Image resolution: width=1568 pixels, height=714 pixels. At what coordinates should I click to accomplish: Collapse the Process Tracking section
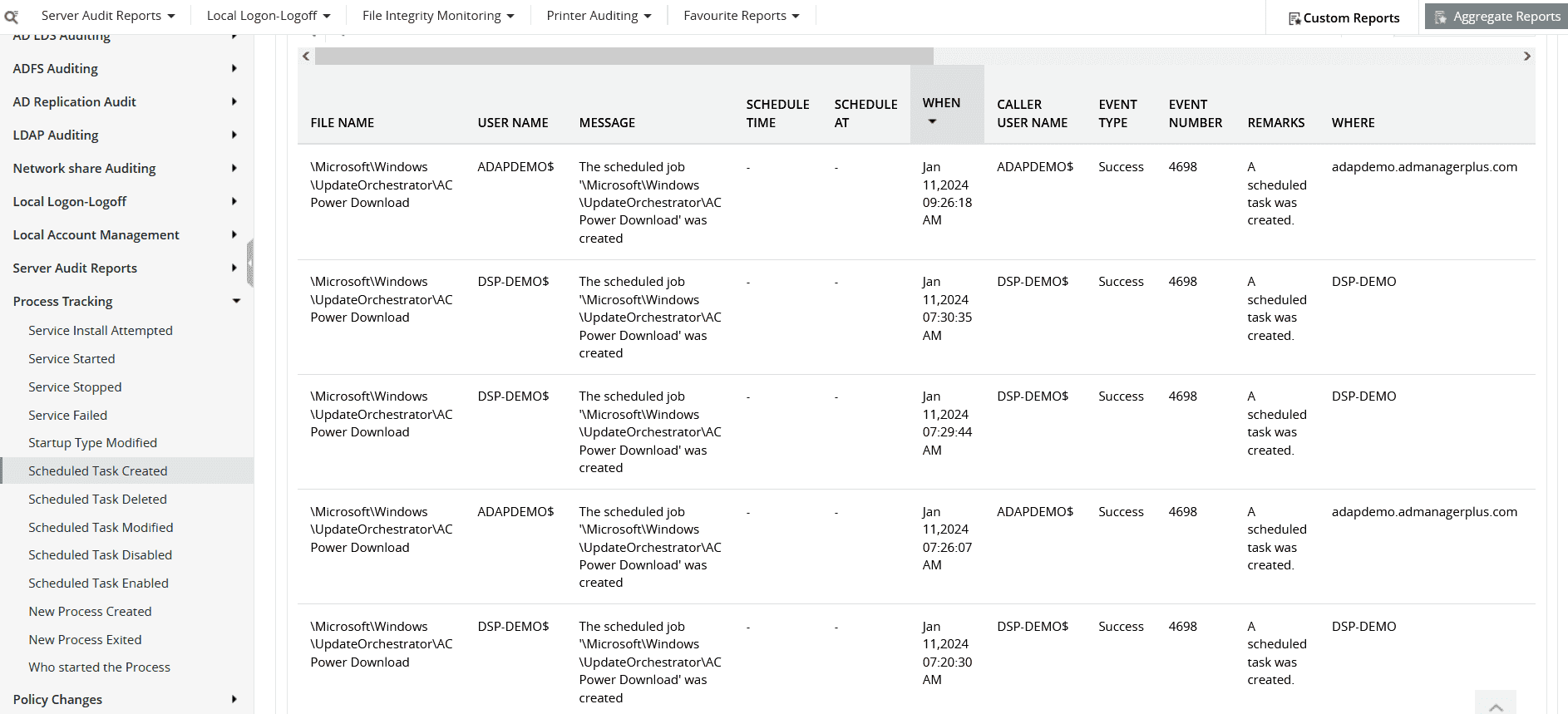pyautogui.click(x=236, y=301)
